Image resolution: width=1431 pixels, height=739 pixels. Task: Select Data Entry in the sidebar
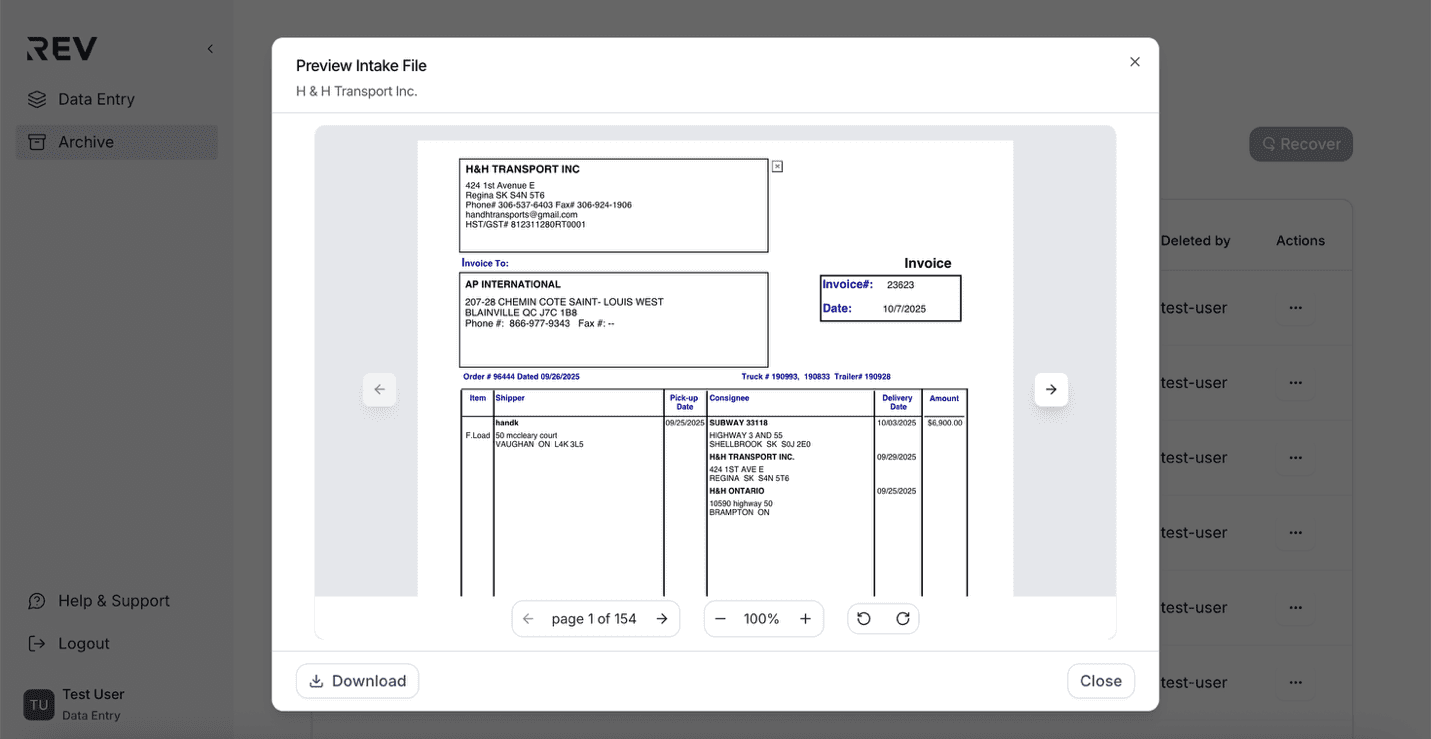click(97, 99)
